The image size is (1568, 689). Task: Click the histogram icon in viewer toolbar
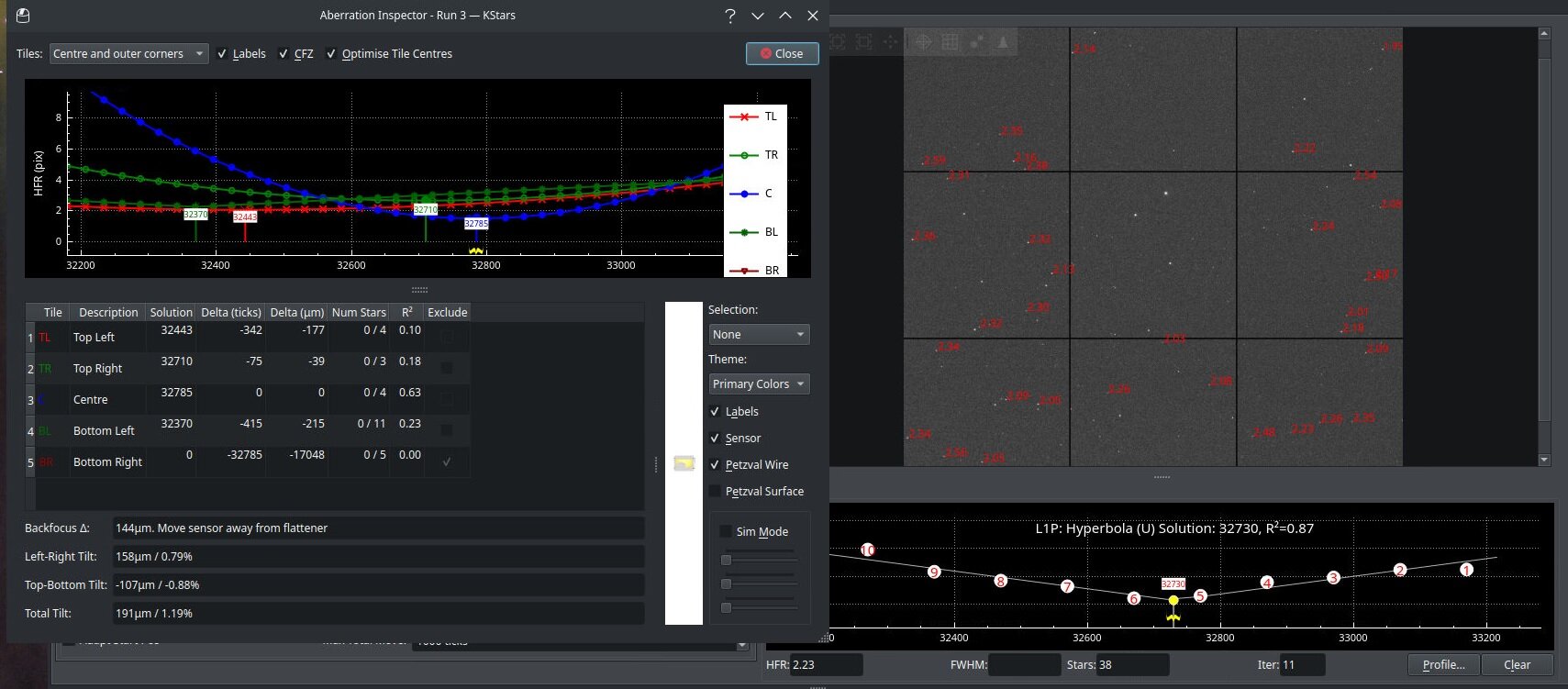coord(1002,42)
